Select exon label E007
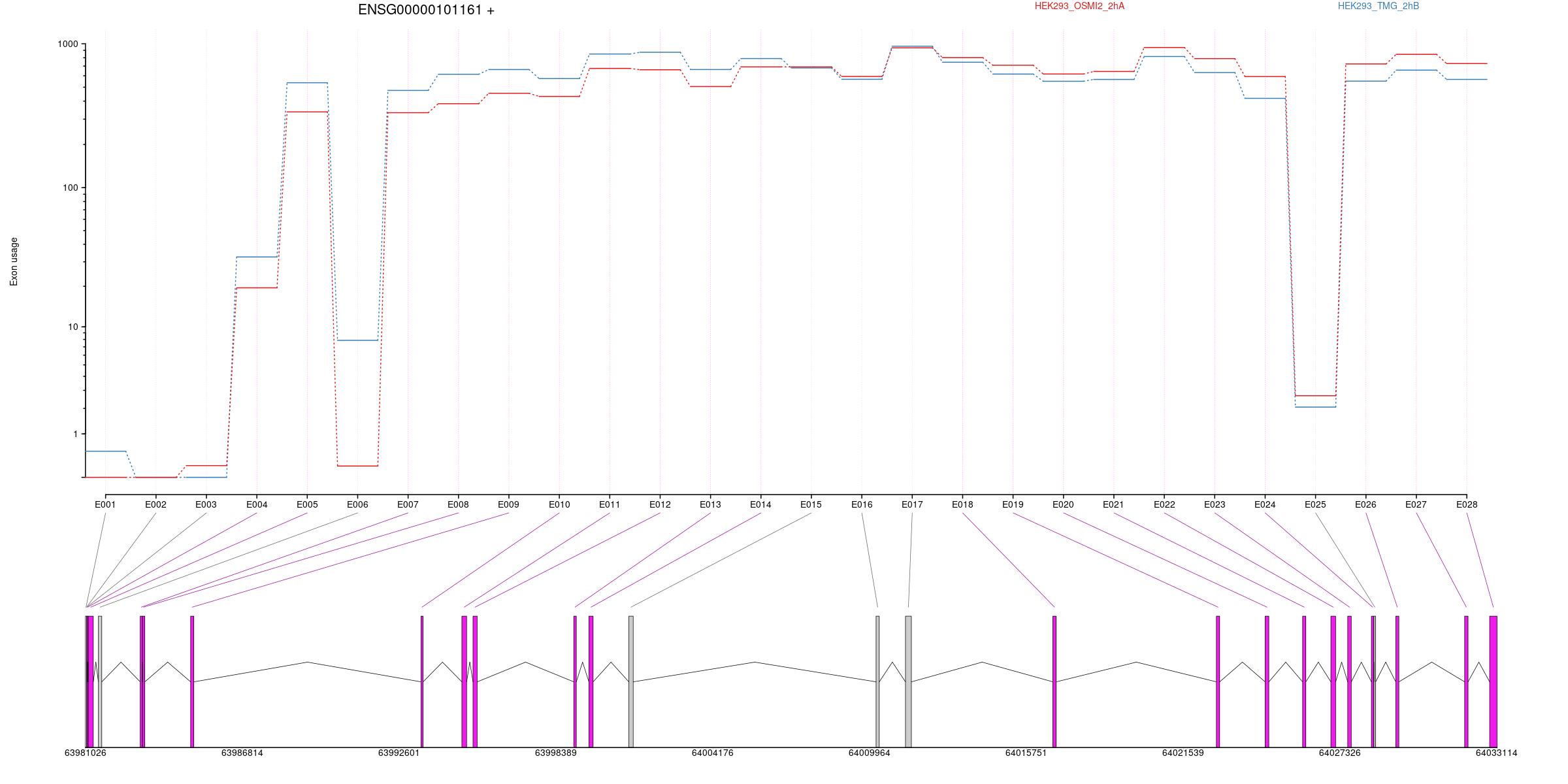The image size is (1568, 784). 408,504
